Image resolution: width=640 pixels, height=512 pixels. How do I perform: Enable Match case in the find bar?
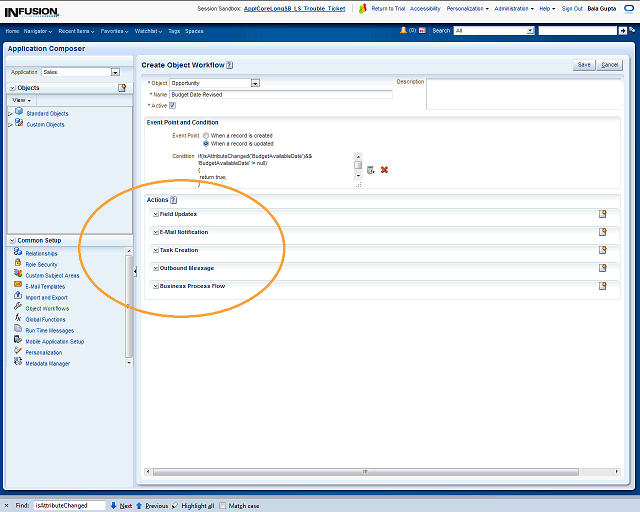[223, 506]
